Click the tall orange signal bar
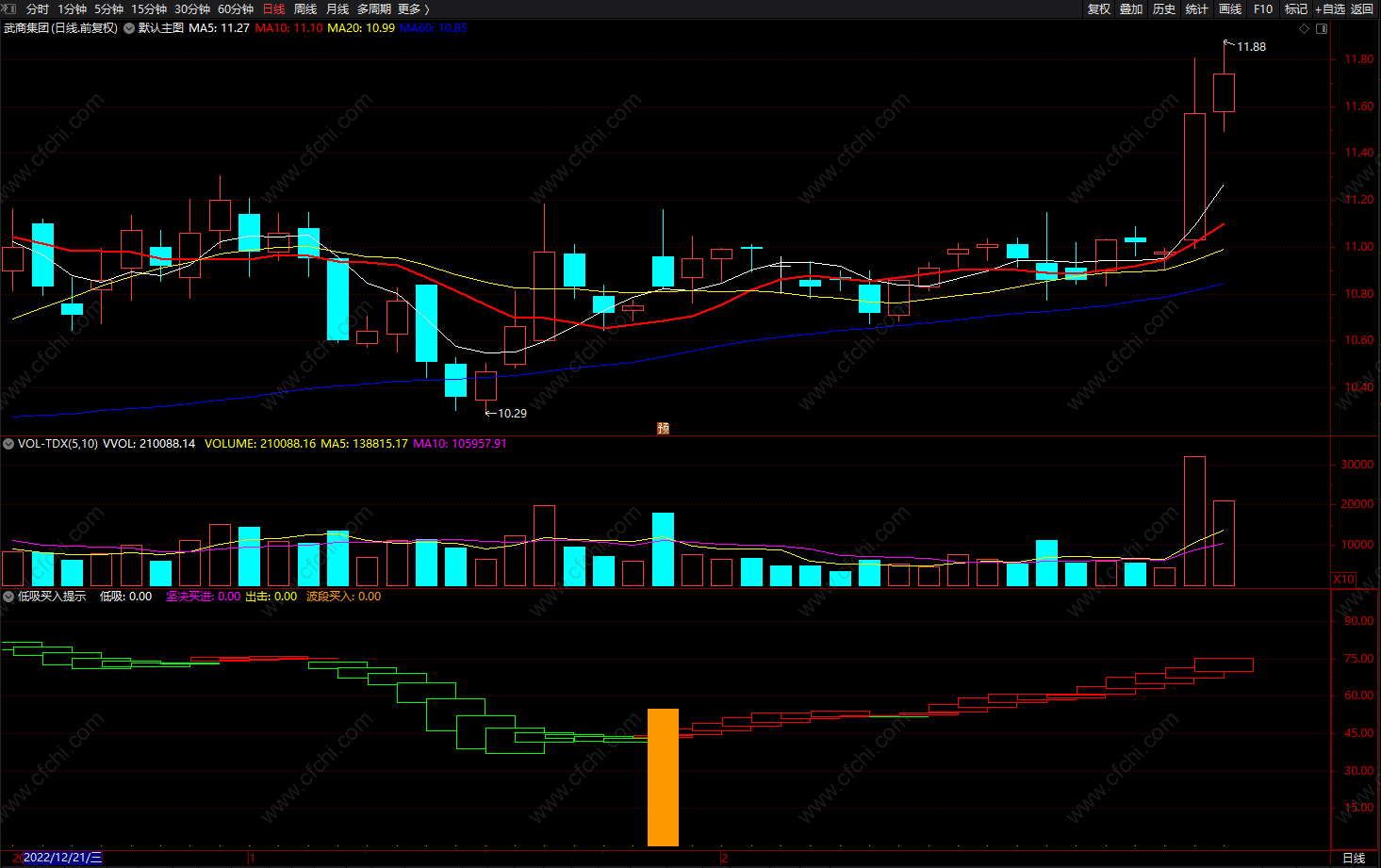This screenshot has height=868, width=1381. point(663,778)
